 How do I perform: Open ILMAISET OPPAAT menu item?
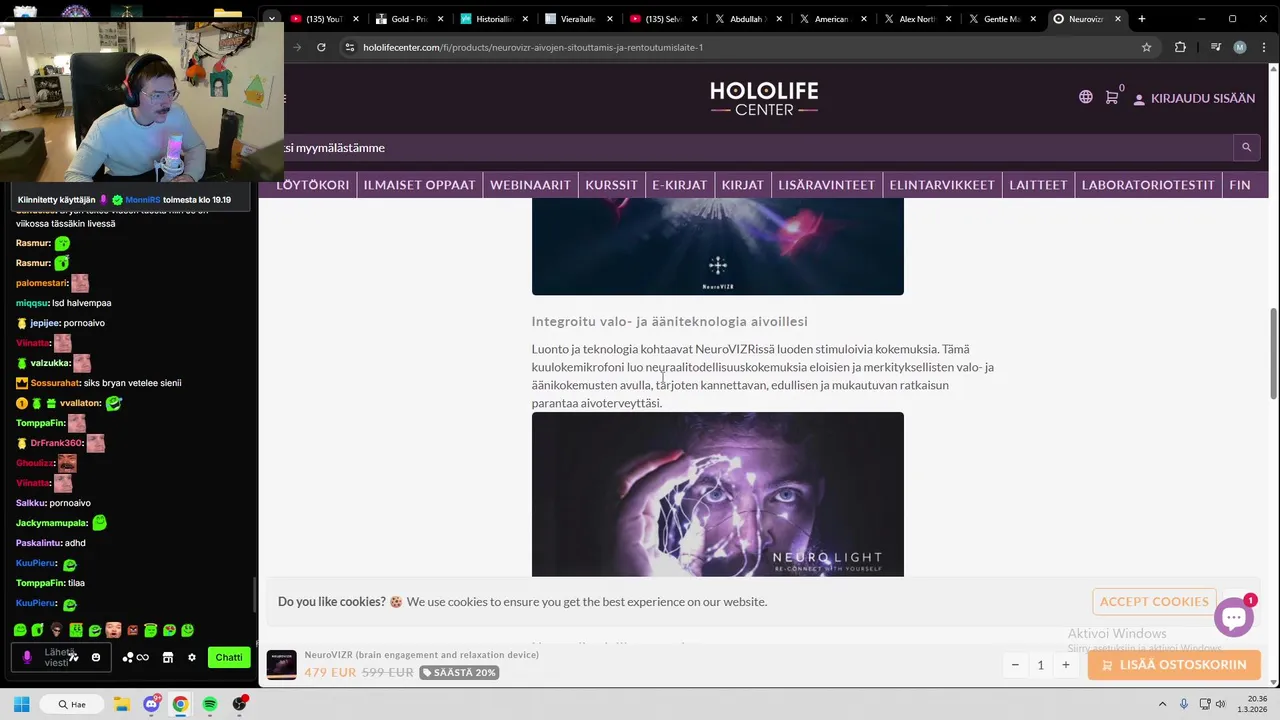coord(419,185)
